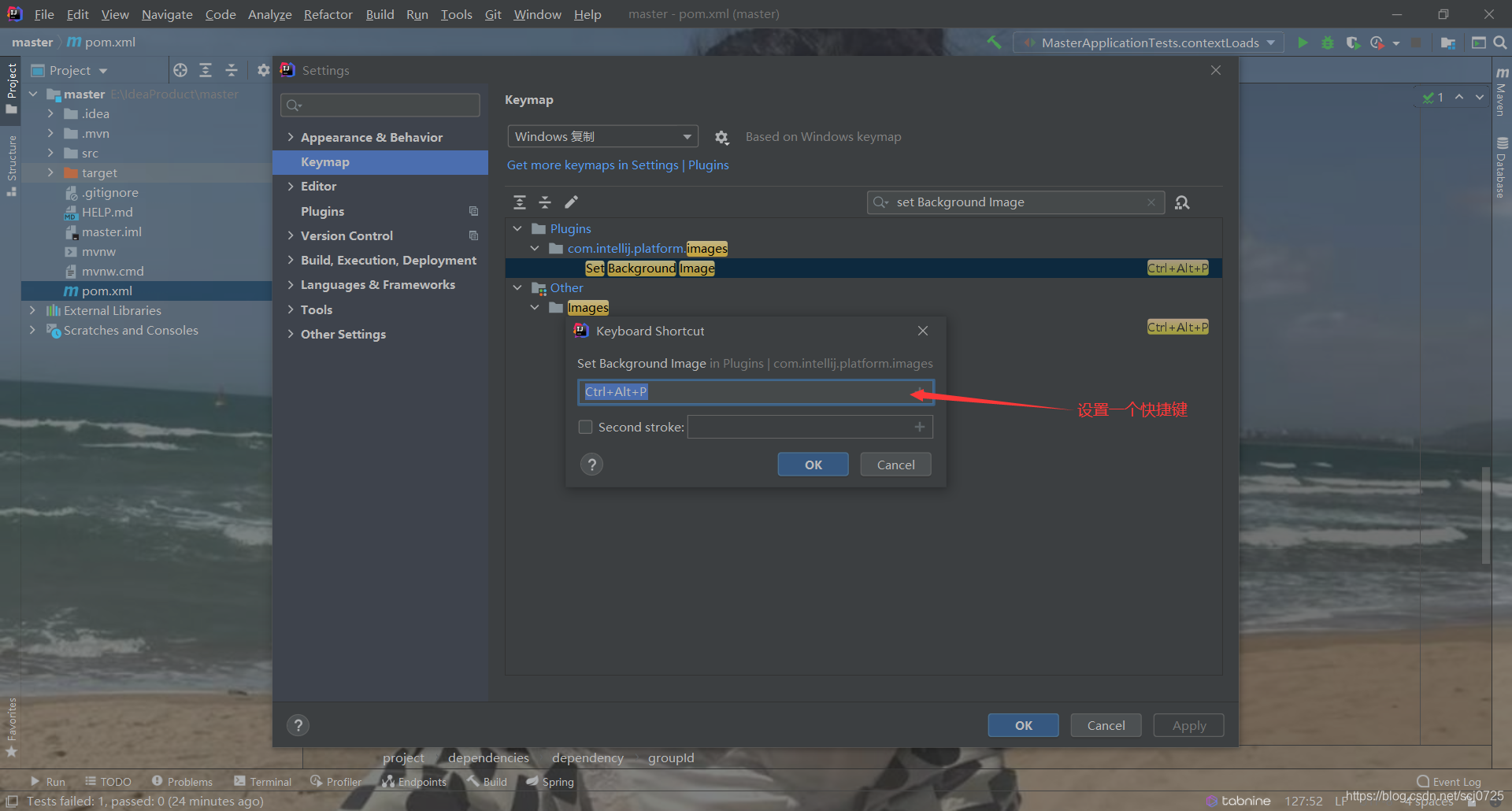Image resolution: width=1512 pixels, height=811 pixels.
Task: Click the Settings dialog help question icon
Action: pos(298,725)
